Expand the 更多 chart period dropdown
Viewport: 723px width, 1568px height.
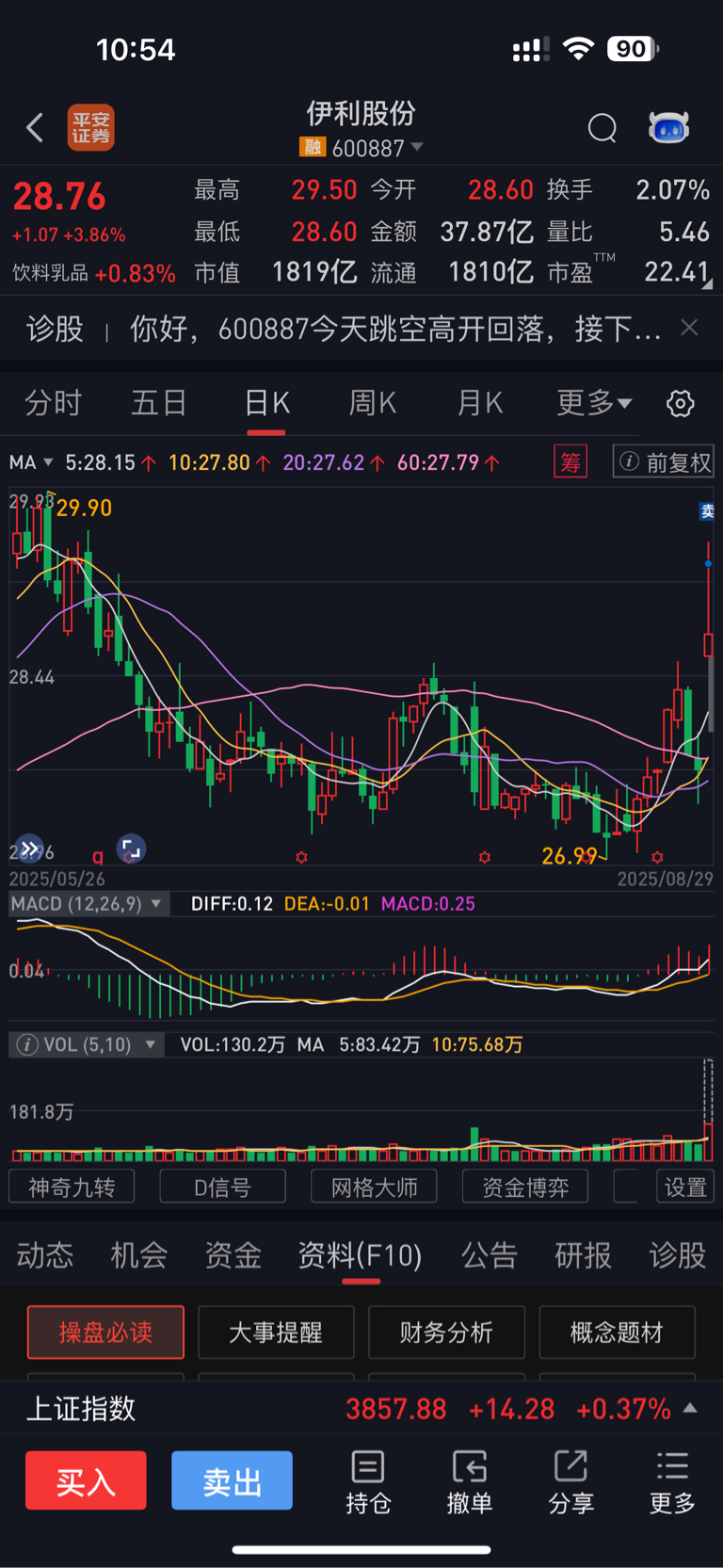point(594,403)
